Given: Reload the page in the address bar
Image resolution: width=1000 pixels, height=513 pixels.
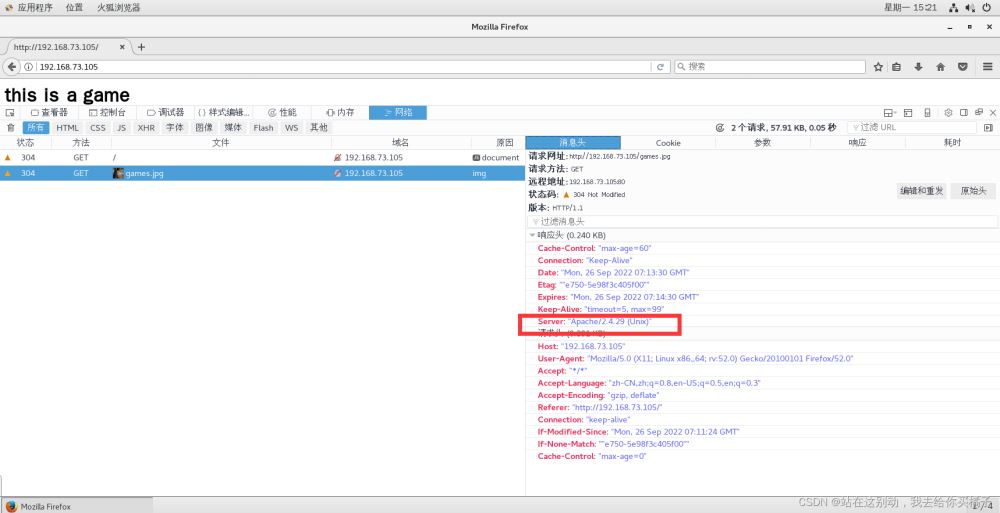Looking at the screenshot, I should pyautogui.click(x=660, y=67).
